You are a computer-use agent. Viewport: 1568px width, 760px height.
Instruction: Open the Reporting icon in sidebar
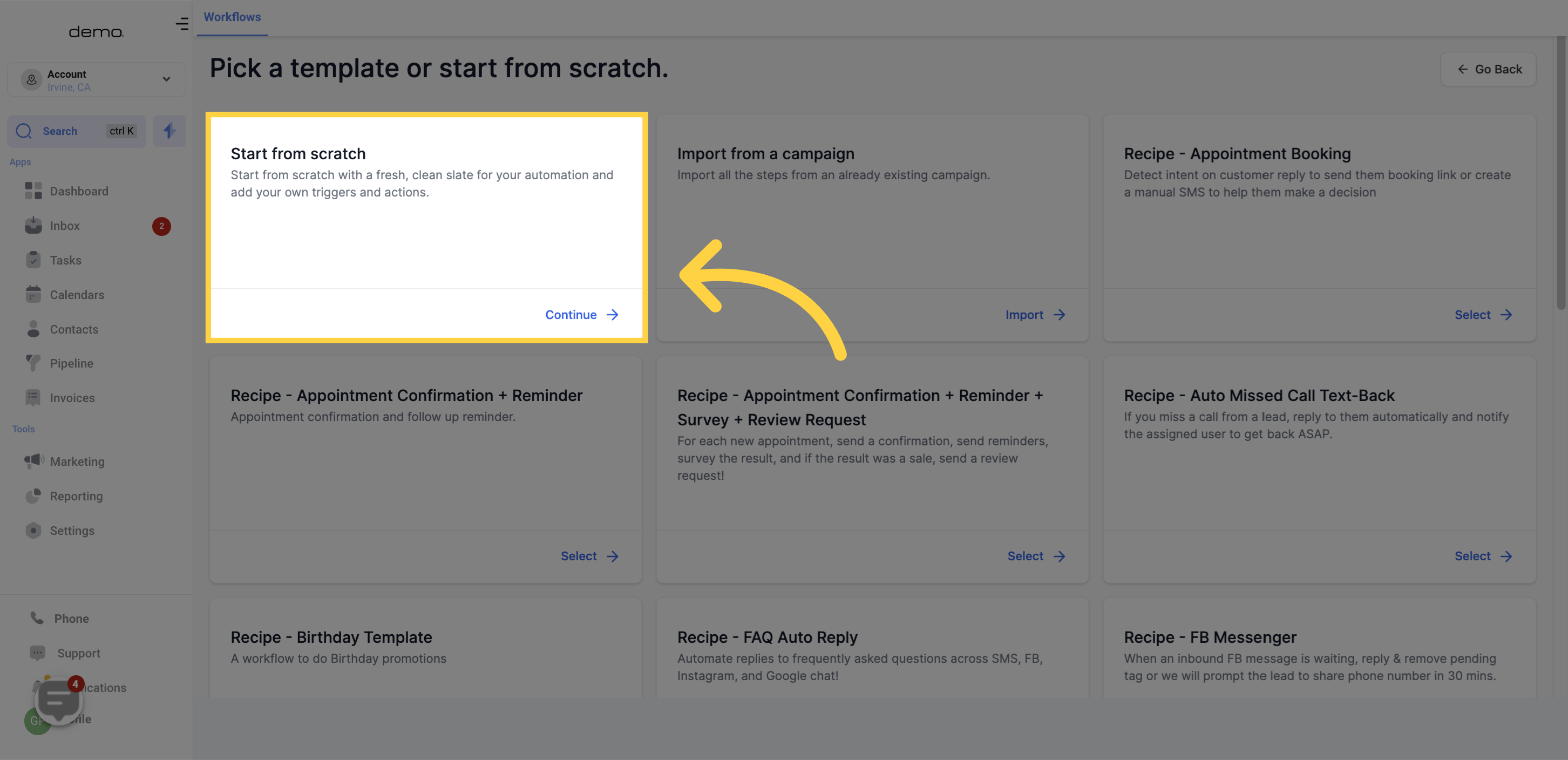pyautogui.click(x=34, y=495)
